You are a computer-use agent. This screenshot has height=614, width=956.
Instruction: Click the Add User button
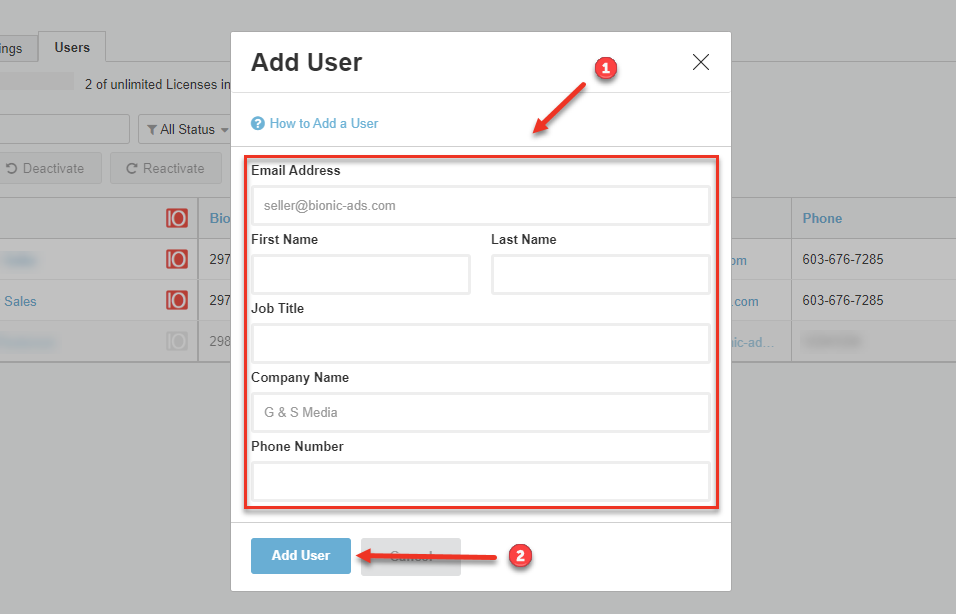tap(300, 555)
